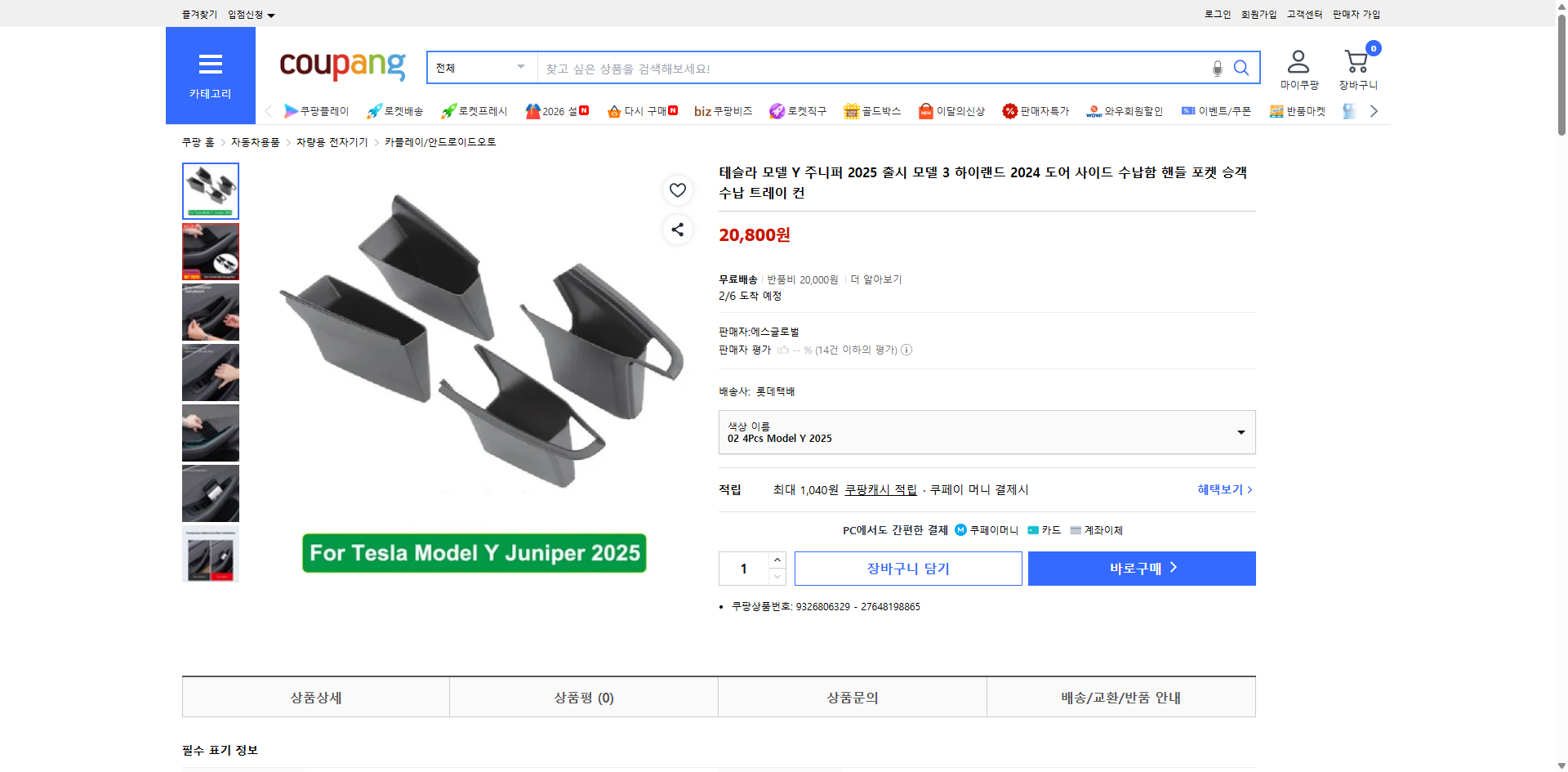Screen dimensions: 1568x772
Task: Open the 배송/교환/반품 안내 tab
Action: tap(1120, 697)
